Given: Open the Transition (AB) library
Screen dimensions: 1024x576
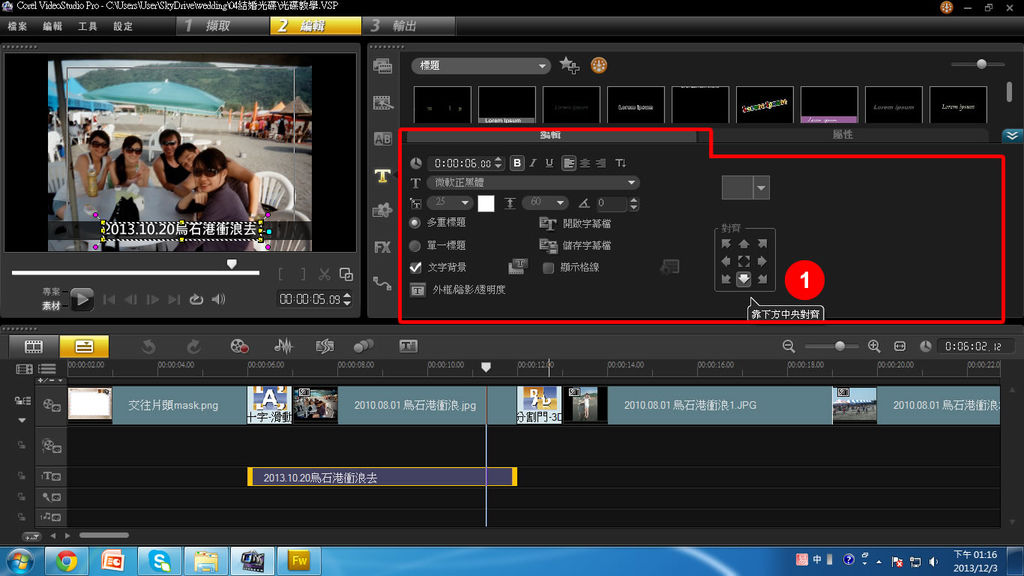Looking at the screenshot, I should coord(383,139).
